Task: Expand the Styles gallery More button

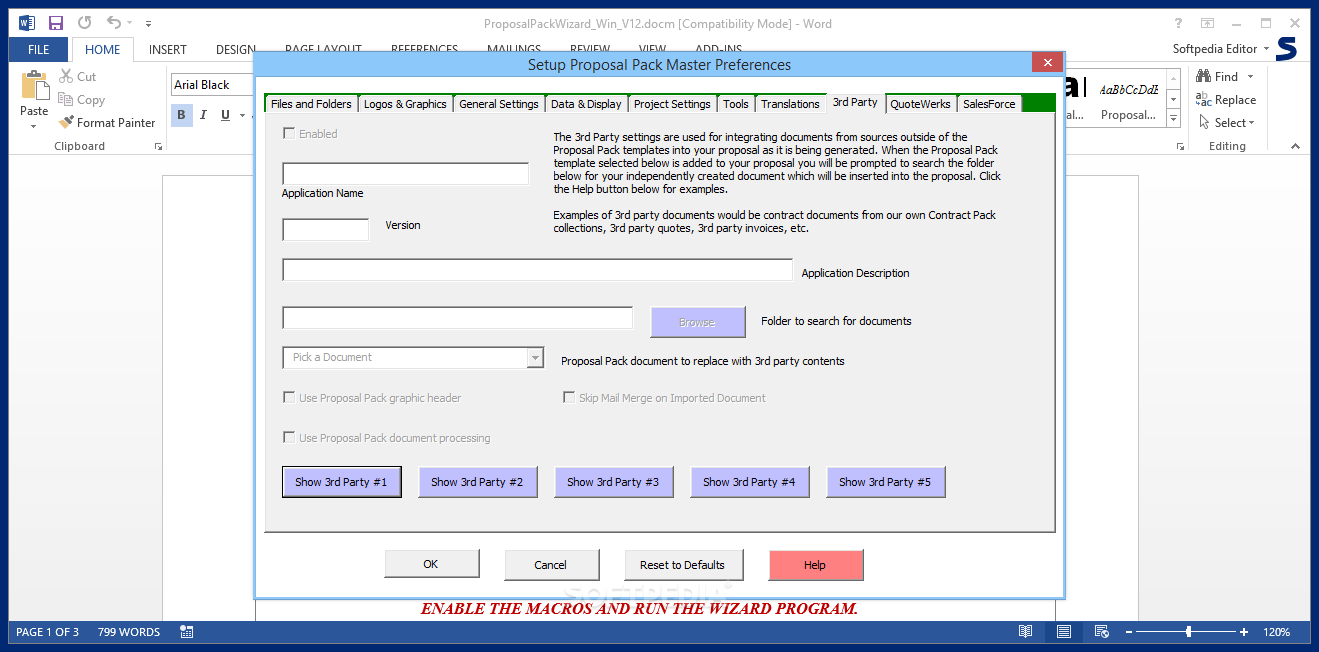Action: click(x=1174, y=119)
